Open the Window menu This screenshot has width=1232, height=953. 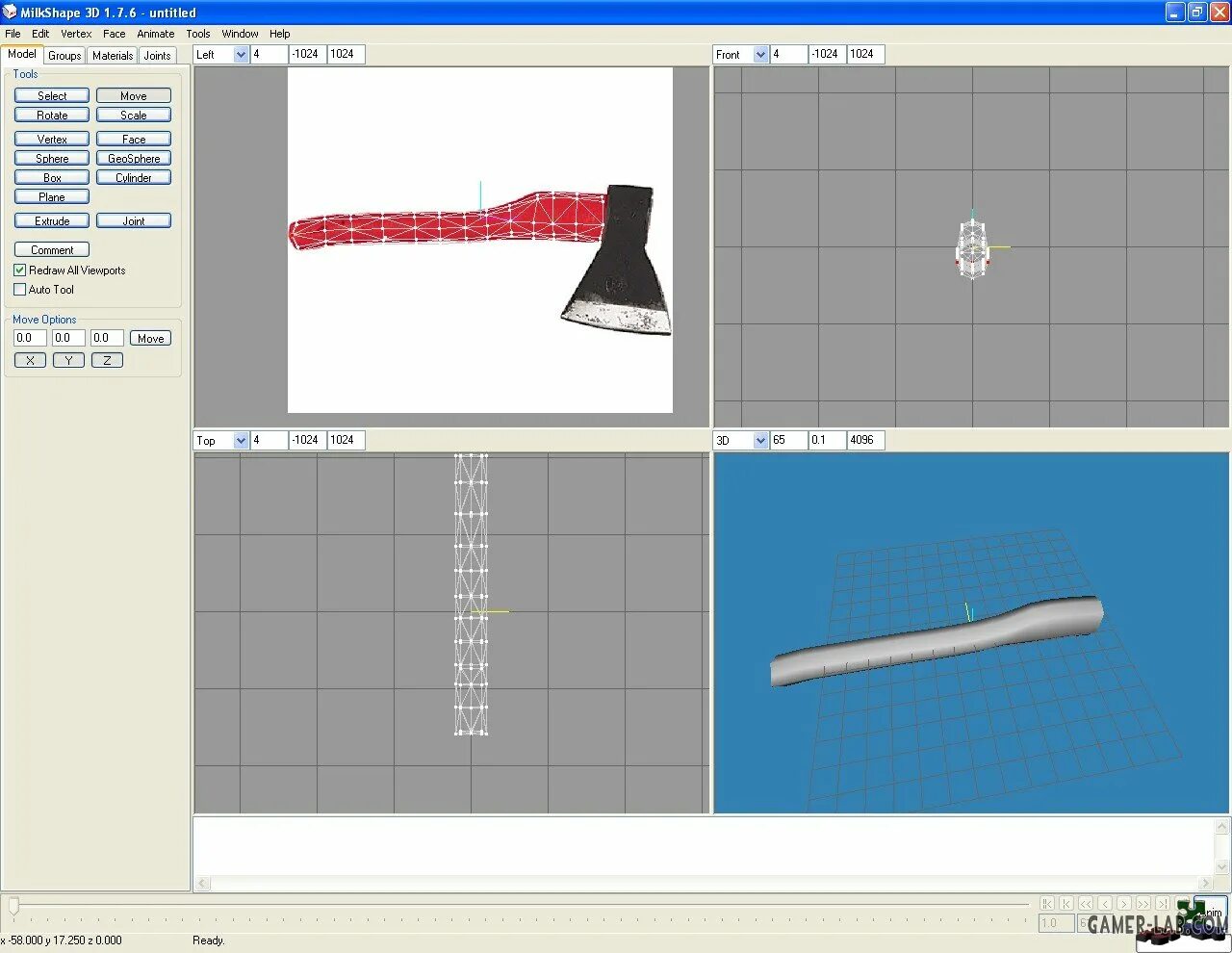(x=240, y=33)
